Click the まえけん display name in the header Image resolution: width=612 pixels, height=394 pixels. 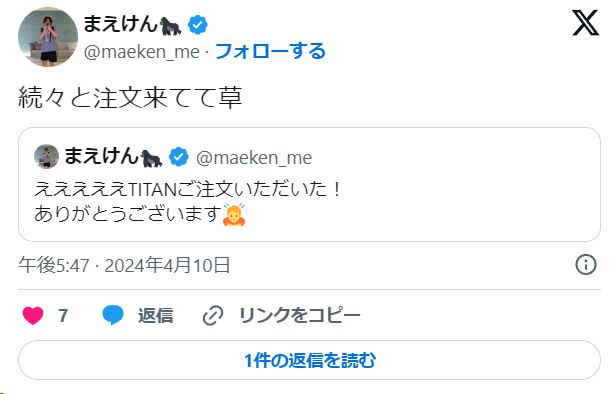(x=120, y=24)
